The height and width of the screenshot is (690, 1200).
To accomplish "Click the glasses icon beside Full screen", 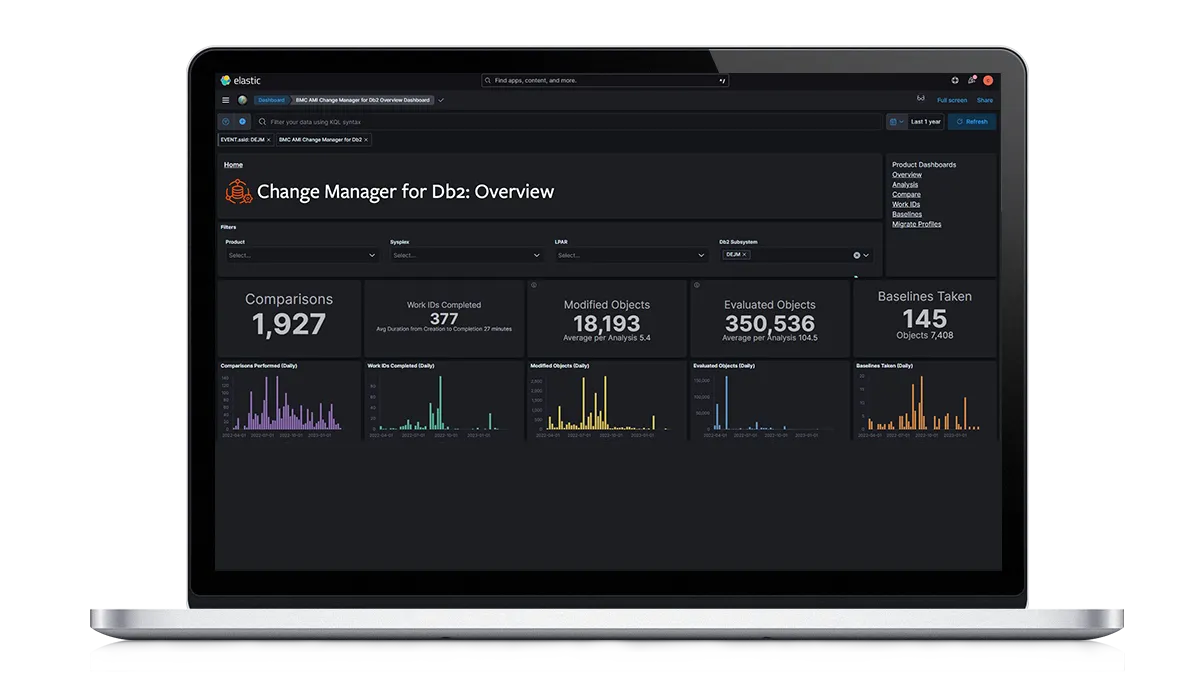I will 921,100.
